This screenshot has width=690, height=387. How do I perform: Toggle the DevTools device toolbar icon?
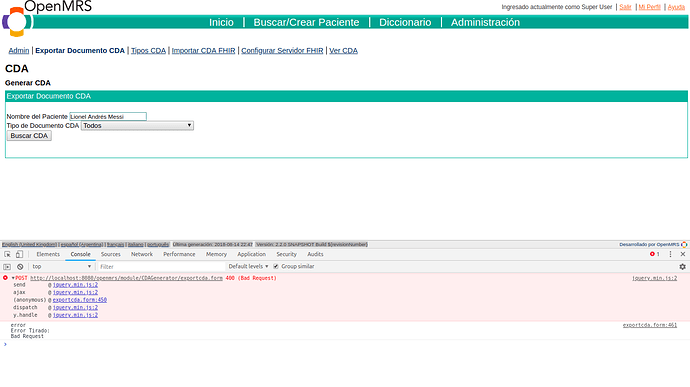coord(19,254)
